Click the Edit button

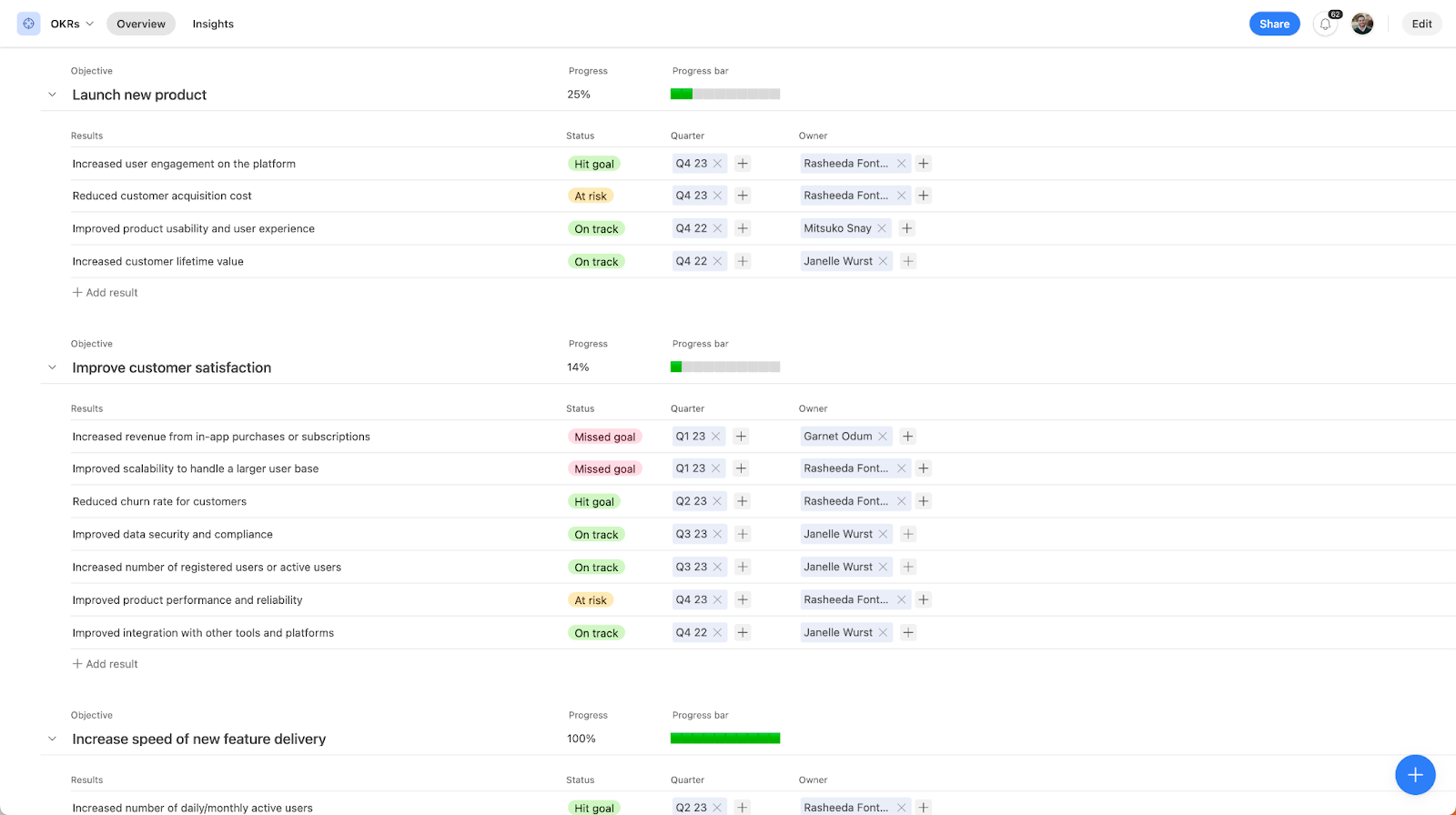(x=1421, y=24)
